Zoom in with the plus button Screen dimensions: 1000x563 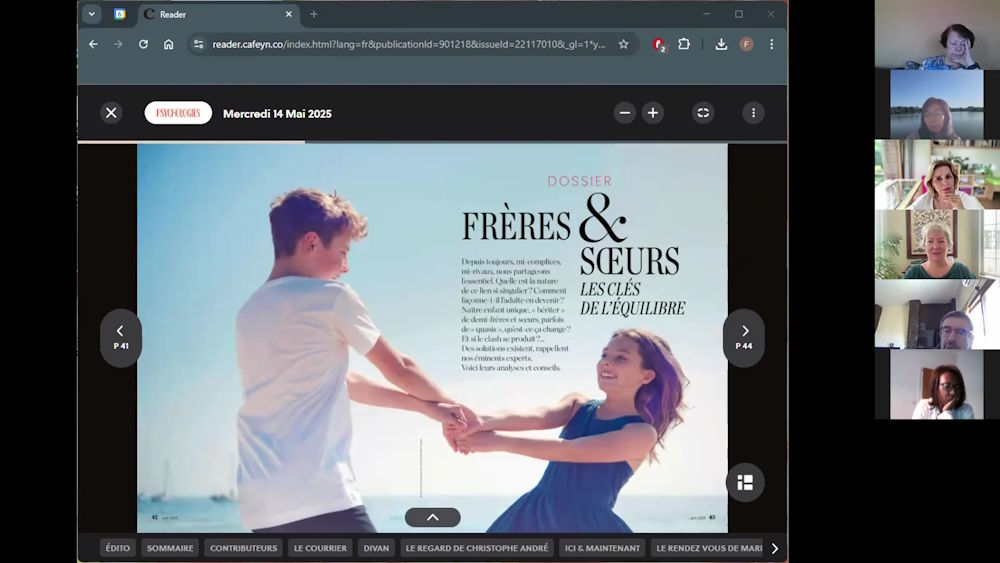coord(653,113)
